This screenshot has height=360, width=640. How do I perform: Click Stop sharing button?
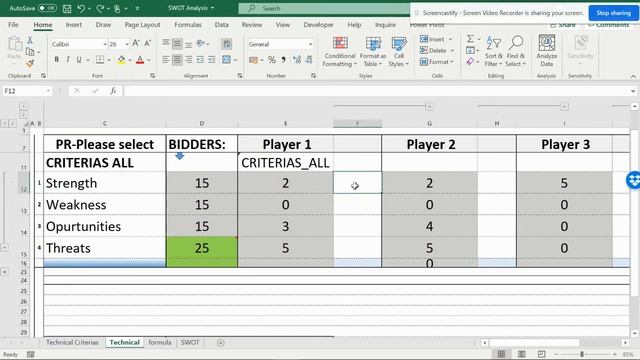pos(613,13)
